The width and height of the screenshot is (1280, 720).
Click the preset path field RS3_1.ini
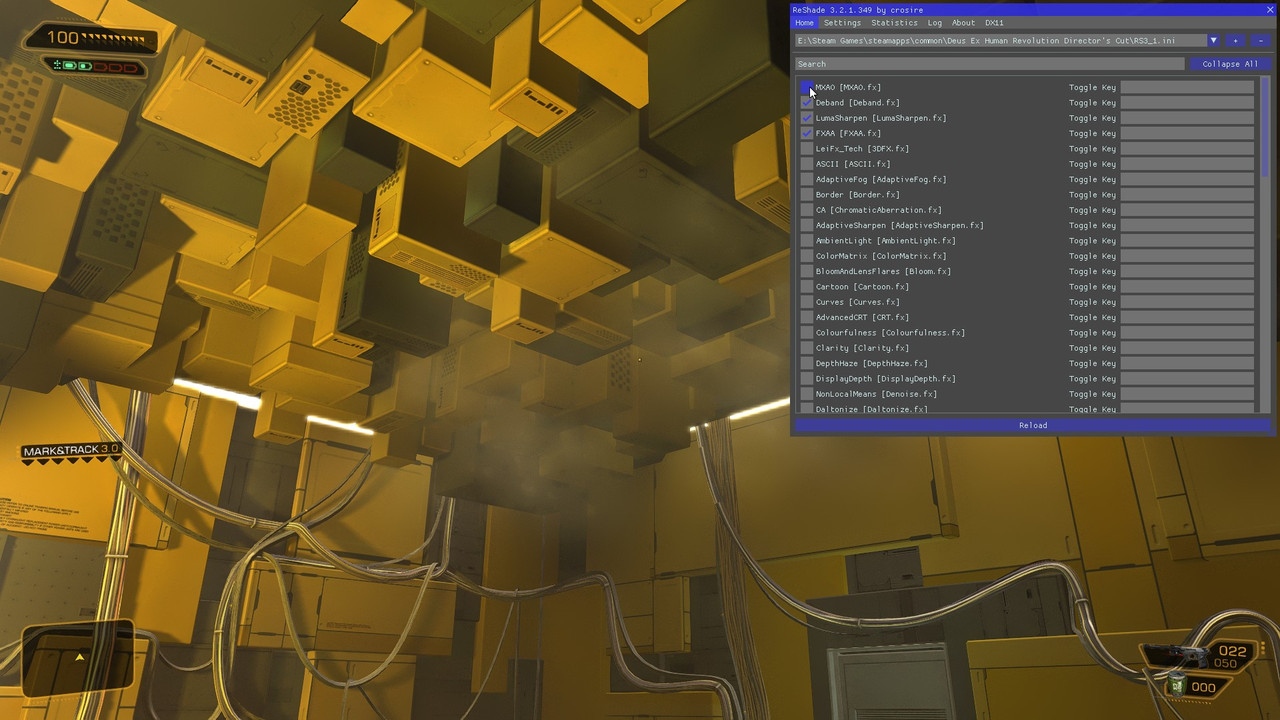point(1001,41)
